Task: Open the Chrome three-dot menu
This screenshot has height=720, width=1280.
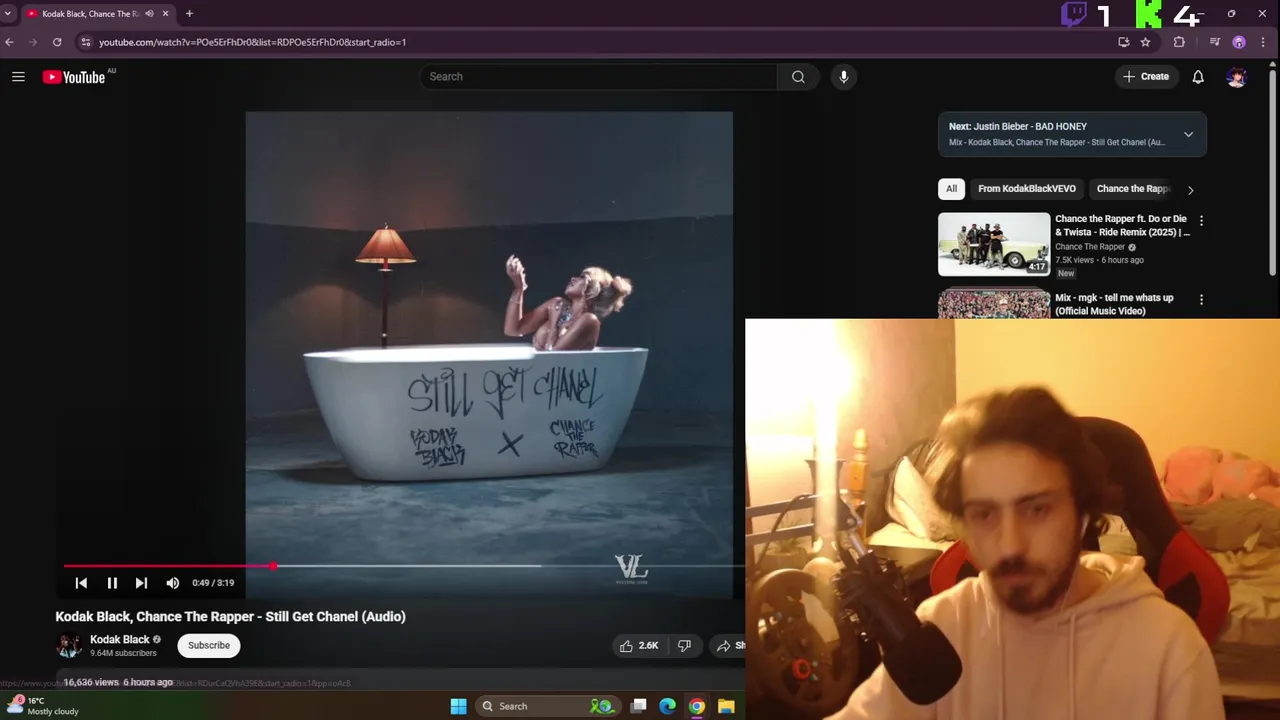Action: click(x=1263, y=42)
